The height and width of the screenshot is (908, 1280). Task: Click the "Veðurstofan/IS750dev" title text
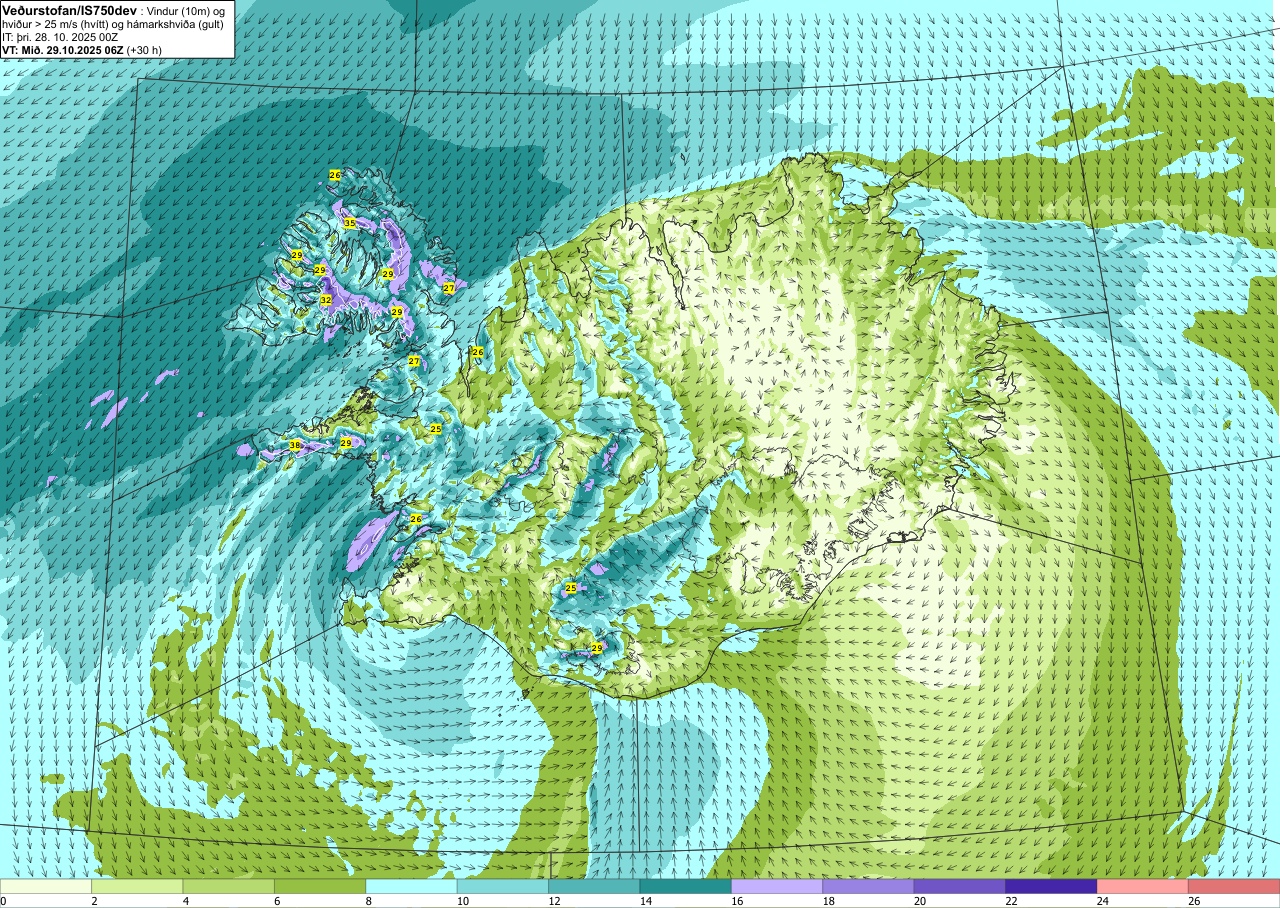(69, 9)
